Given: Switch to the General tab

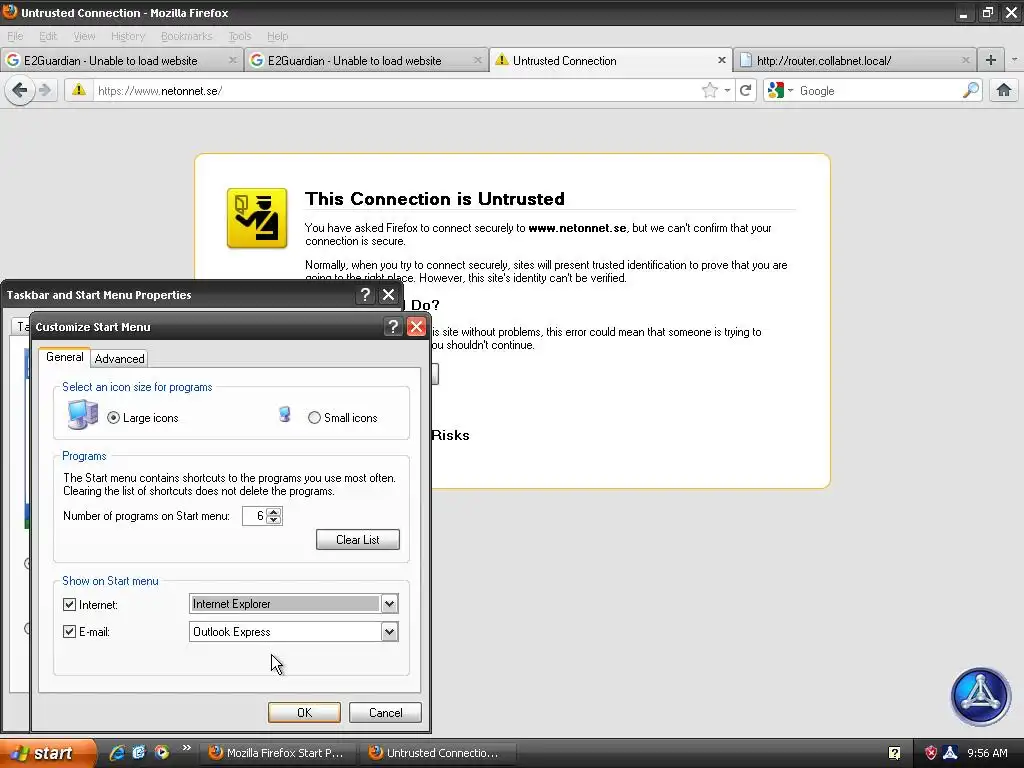Looking at the screenshot, I should coord(65,357).
